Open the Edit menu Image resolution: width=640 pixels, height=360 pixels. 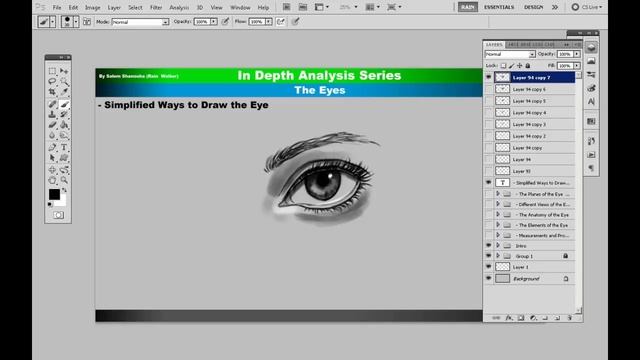point(73,7)
